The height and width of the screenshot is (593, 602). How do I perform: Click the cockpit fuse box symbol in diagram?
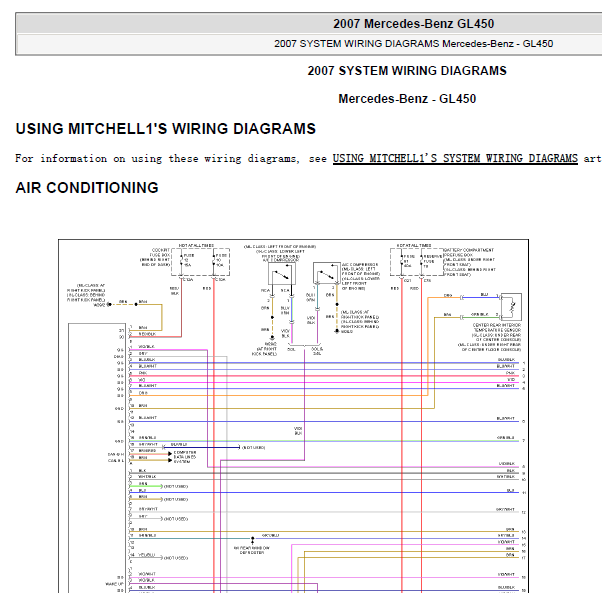[200, 262]
